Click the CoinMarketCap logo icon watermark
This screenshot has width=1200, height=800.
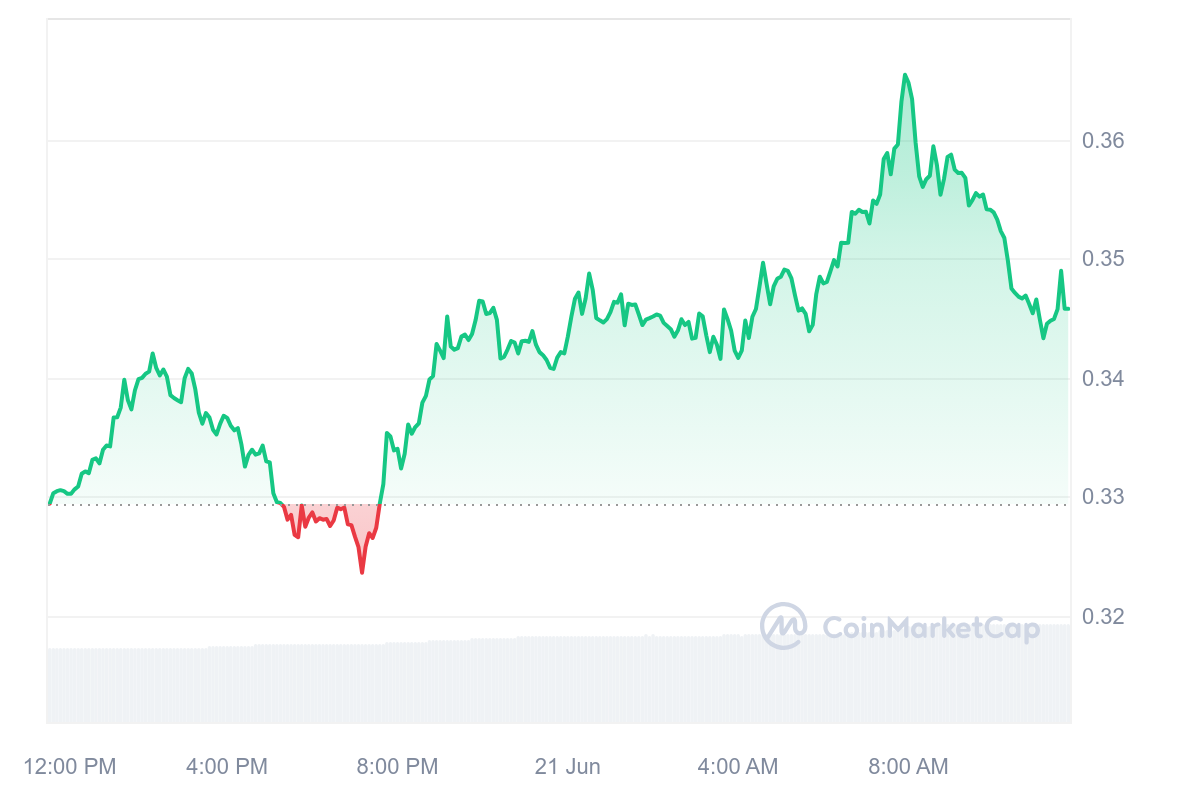point(783,626)
